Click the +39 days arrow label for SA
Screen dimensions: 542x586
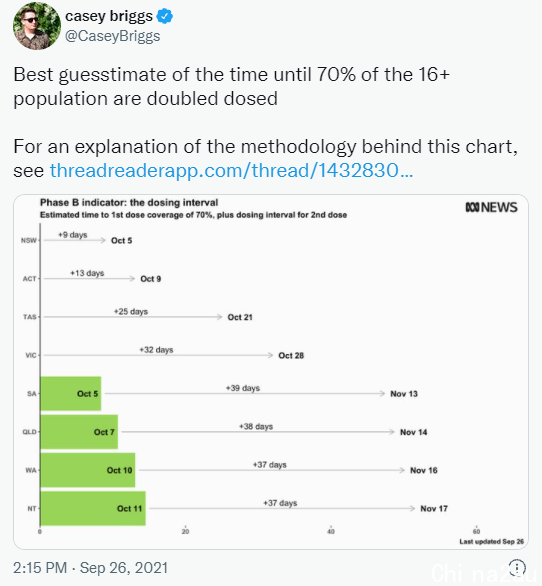pyautogui.click(x=243, y=388)
